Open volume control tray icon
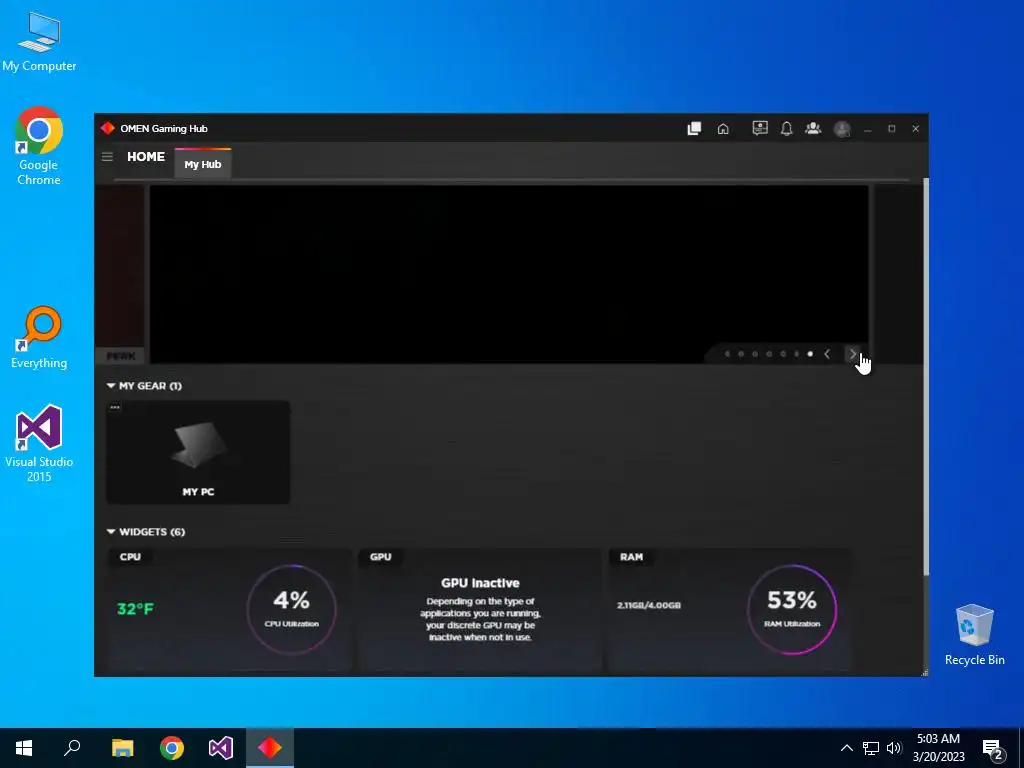This screenshot has height=768, width=1024. coord(894,748)
